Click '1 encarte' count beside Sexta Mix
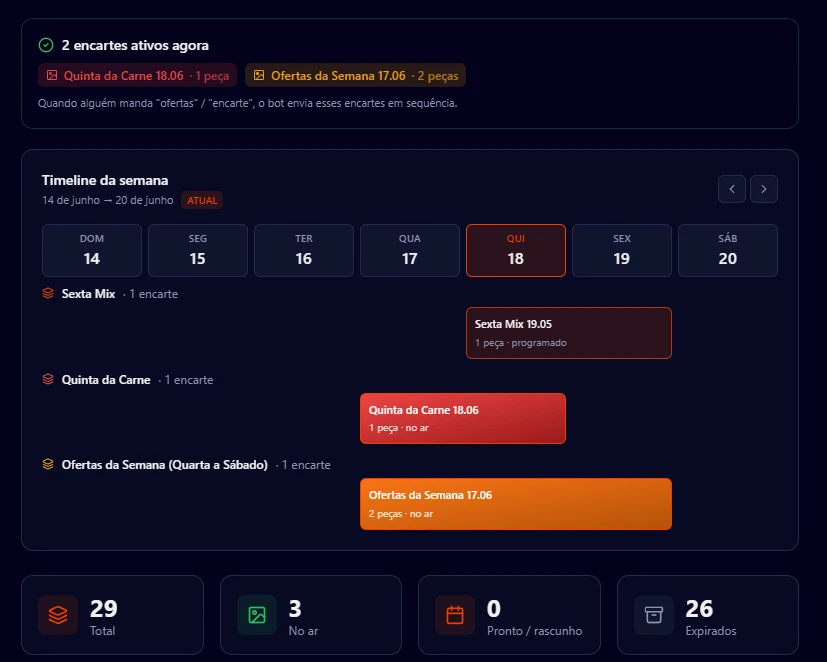This screenshot has width=827, height=662. pyautogui.click(x=153, y=294)
